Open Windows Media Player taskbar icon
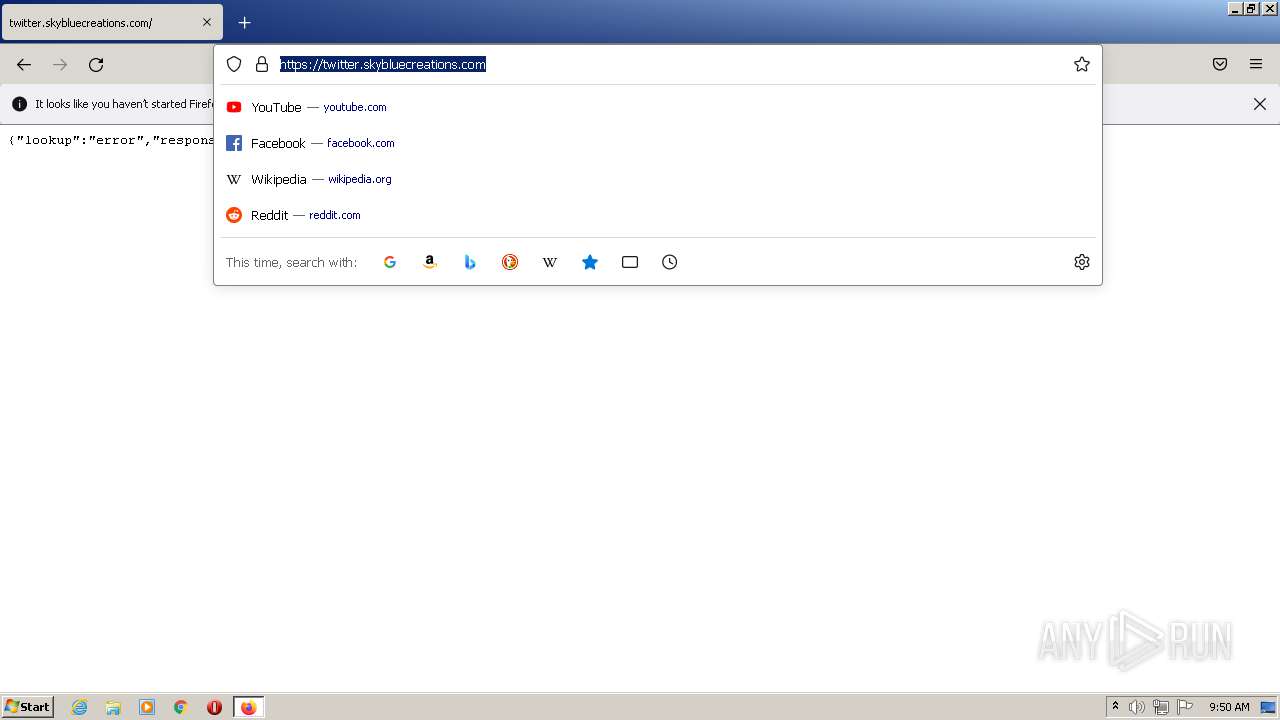 [x=147, y=707]
